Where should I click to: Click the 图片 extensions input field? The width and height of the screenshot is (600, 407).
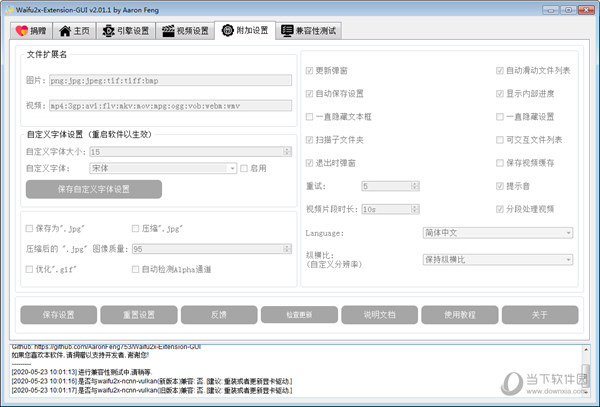tap(171, 80)
